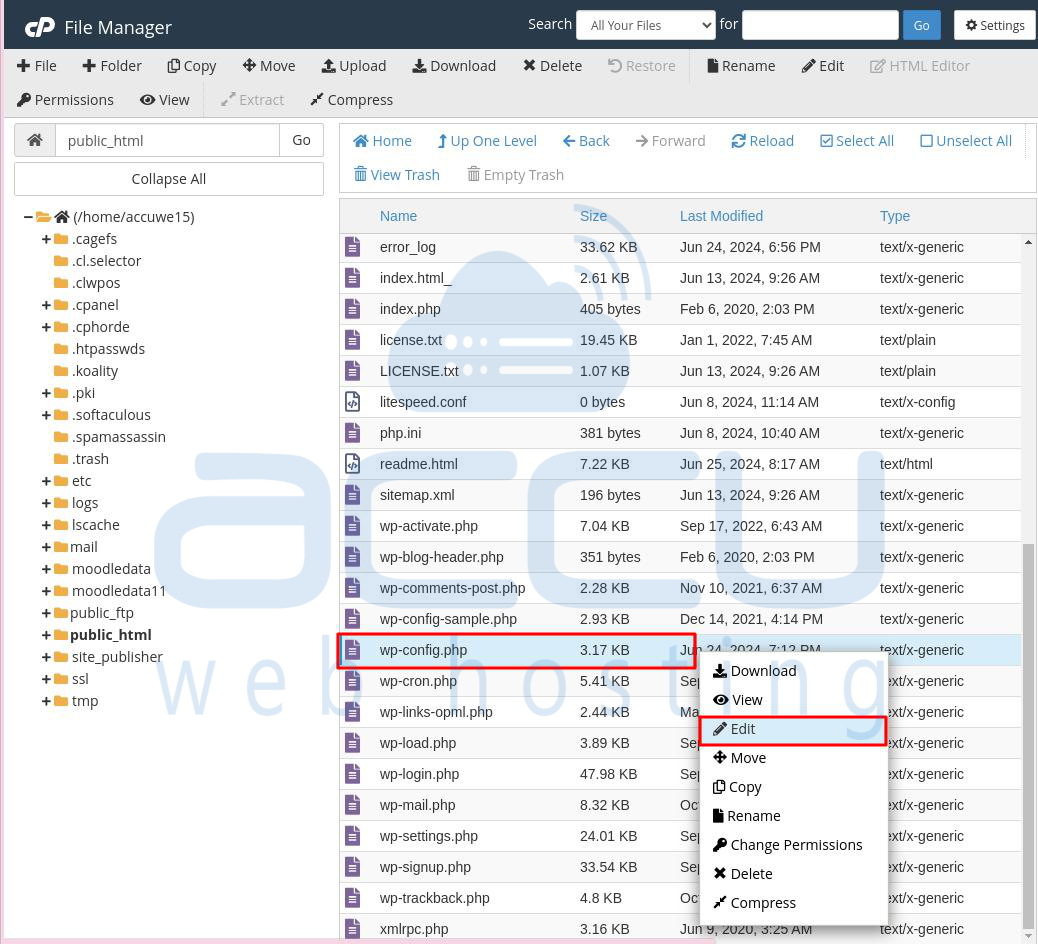1038x944 pixels.
Task: Sort the list by Size column
Action: click(x=593, y=216)
